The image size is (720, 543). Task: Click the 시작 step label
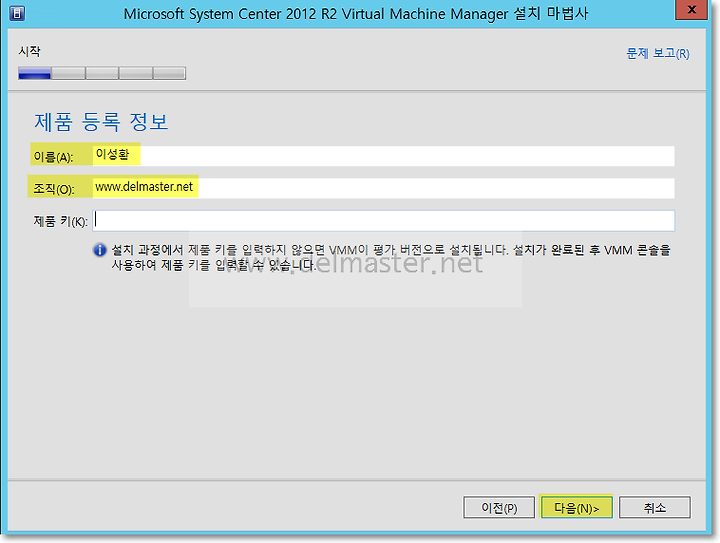pyautogui.click(x=29, y=51)
